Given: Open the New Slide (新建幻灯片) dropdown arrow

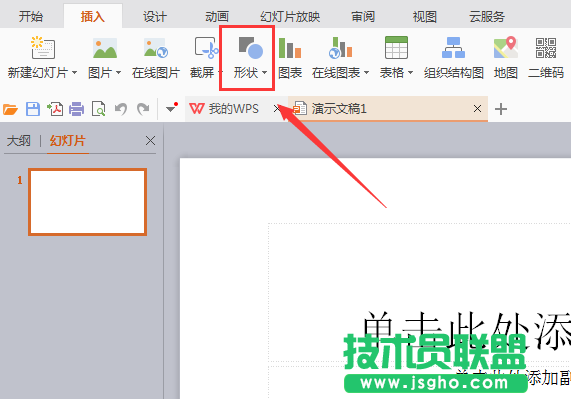Looking at the screenshot, I should pyautogui.click(x=74, y=73).
